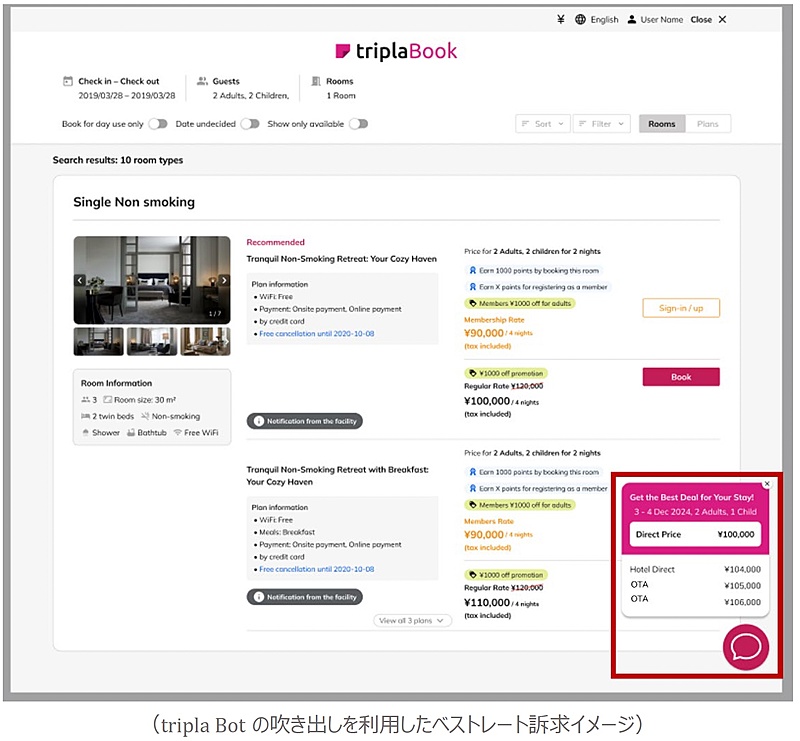Click the 2 twin beds icon
800x741 pixels.
[85, 416]
